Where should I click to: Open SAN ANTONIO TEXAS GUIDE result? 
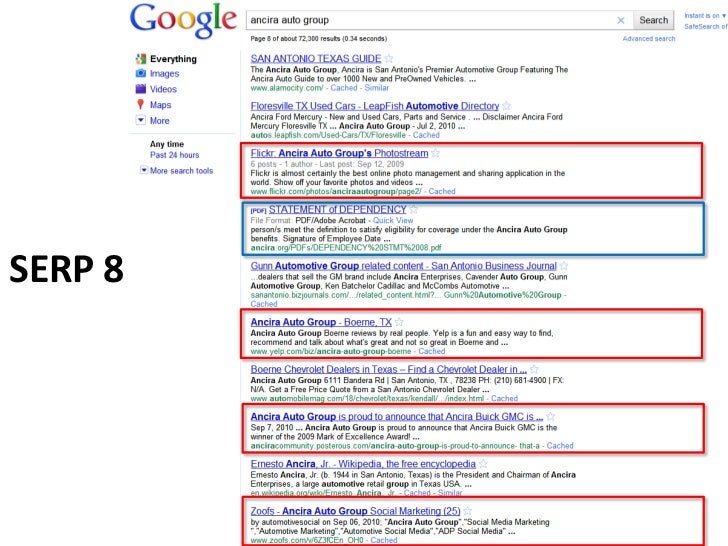(x=316, y=58)
